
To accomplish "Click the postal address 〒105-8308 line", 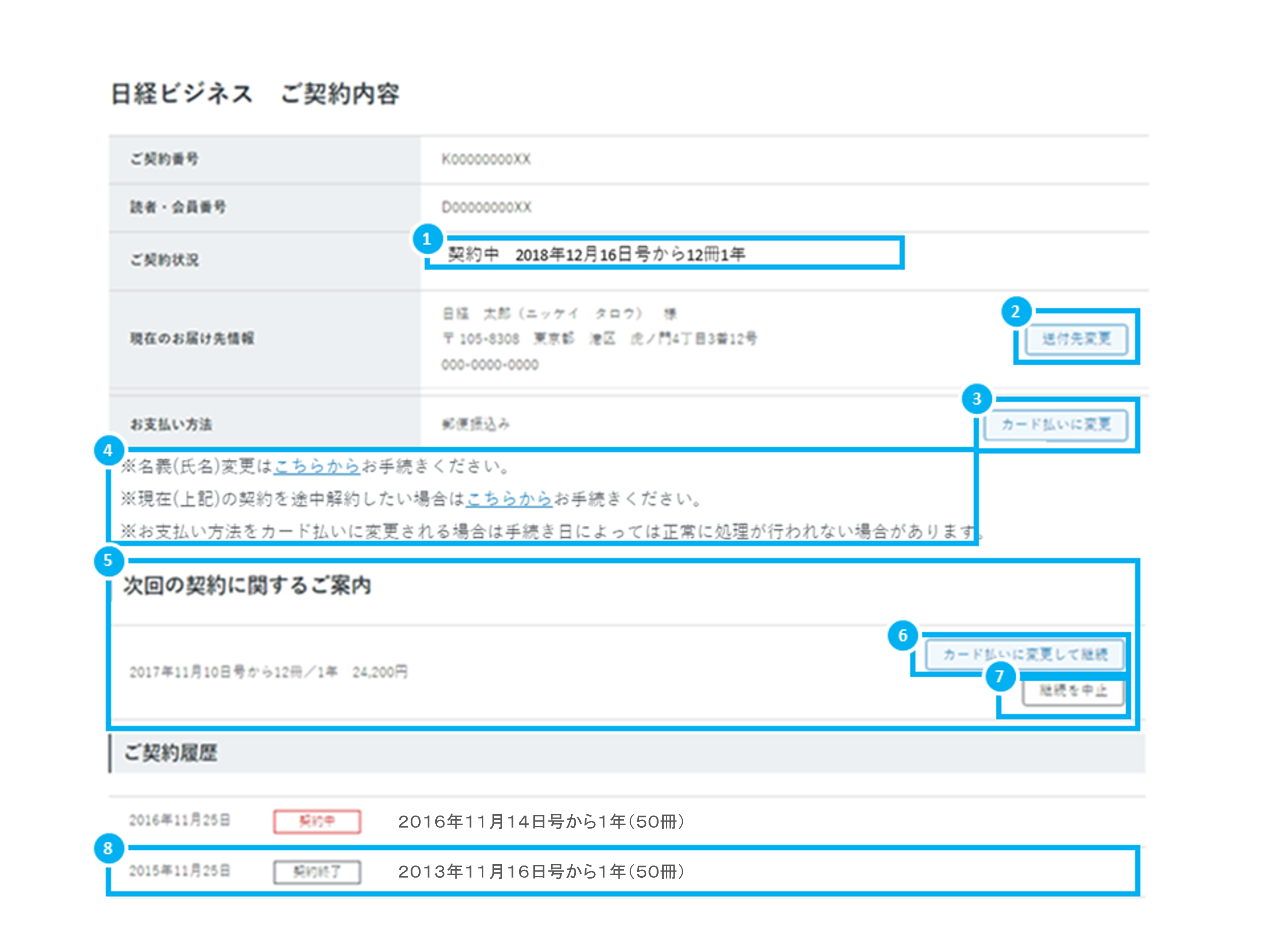I will [600, 339].
